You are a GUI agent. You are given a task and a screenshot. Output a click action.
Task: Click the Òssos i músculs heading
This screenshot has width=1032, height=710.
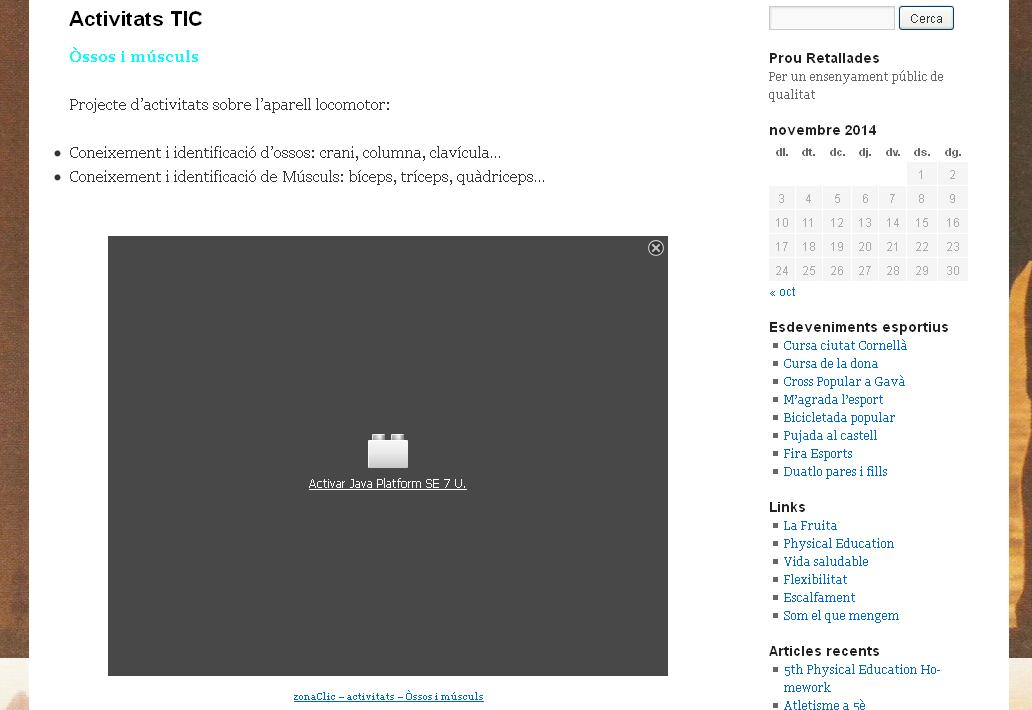point(134,56)
